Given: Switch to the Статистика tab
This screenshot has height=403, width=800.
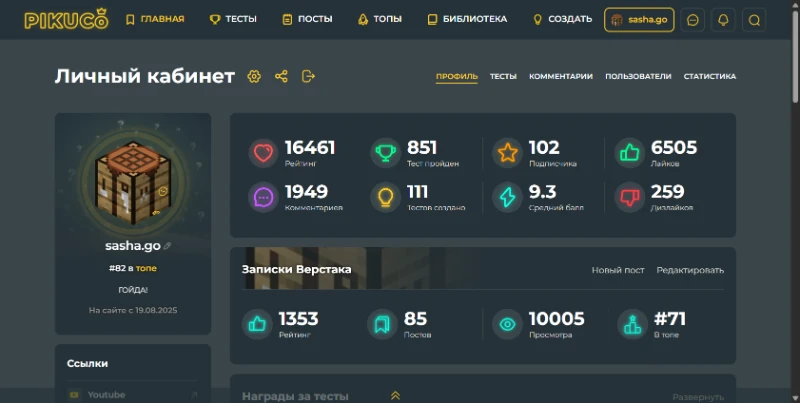Looking at the screenshot, I should pos(710,77).
